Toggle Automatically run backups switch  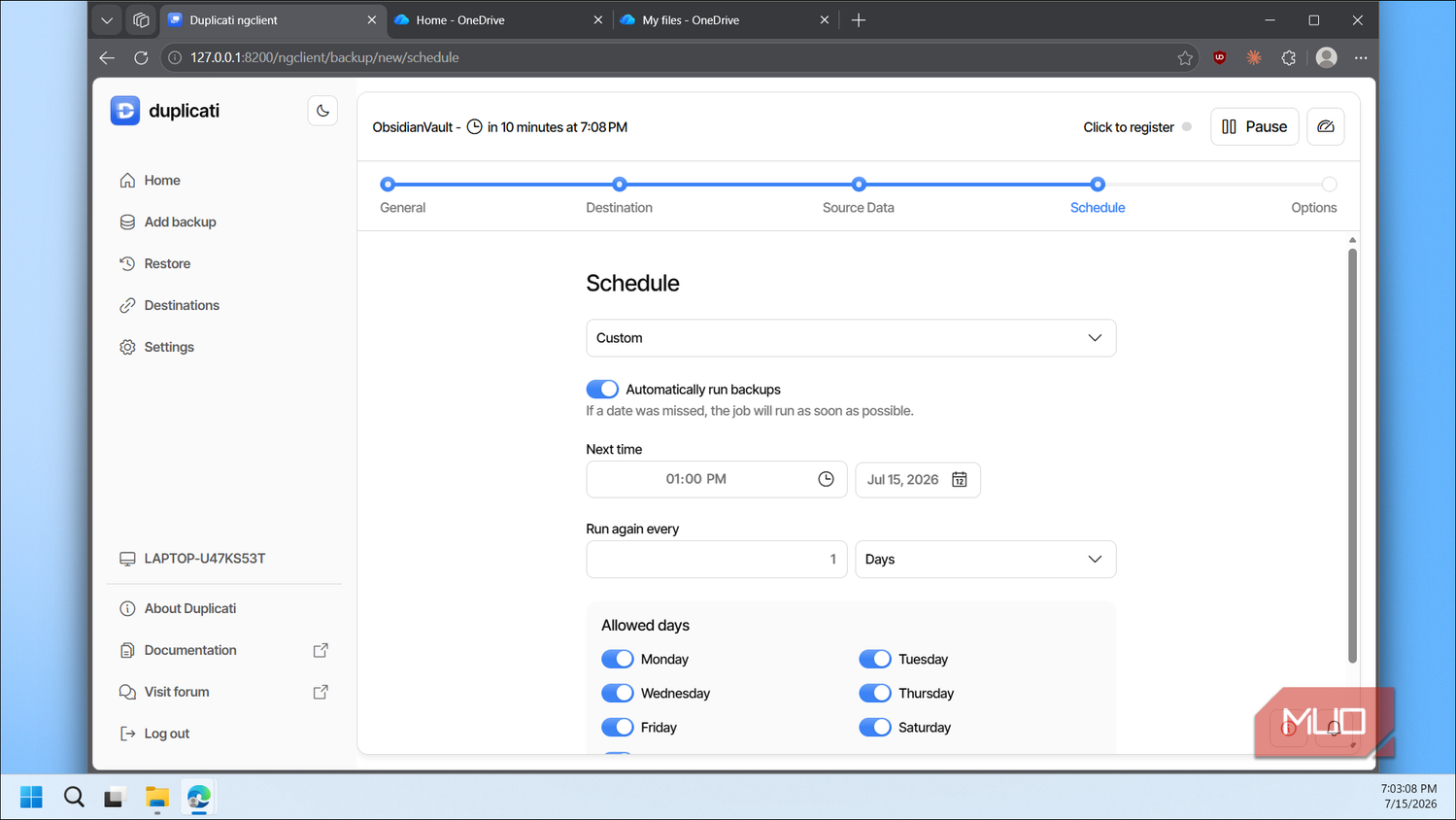point(602,390)
